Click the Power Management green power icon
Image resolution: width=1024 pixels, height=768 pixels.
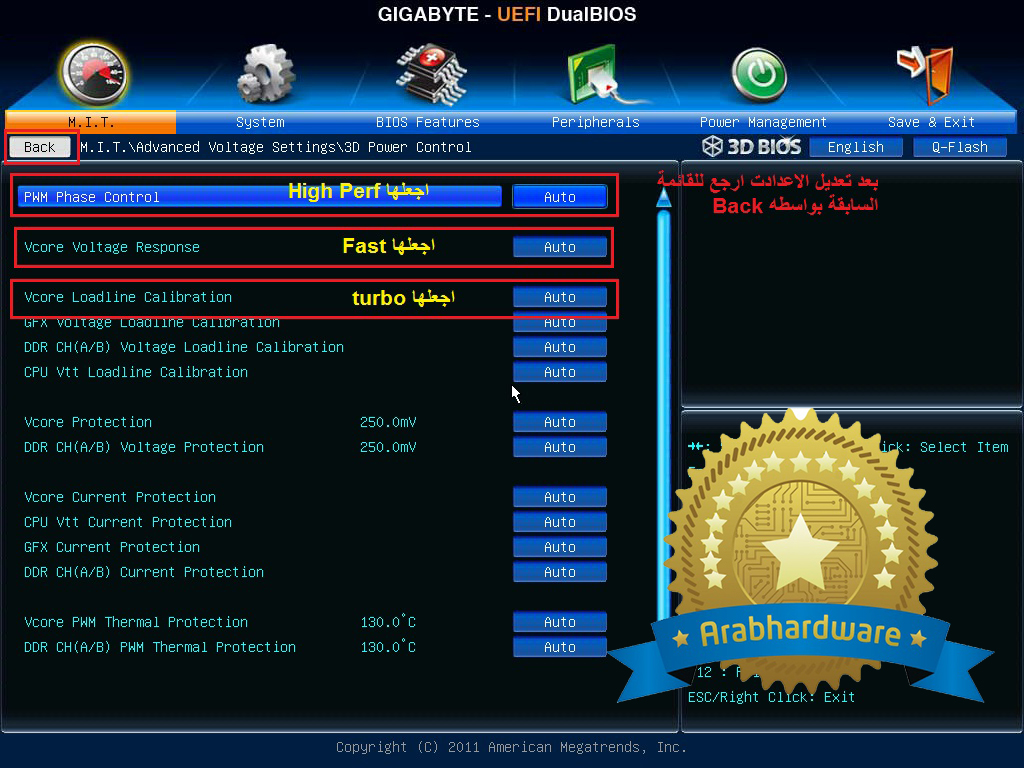click(759, 75)
